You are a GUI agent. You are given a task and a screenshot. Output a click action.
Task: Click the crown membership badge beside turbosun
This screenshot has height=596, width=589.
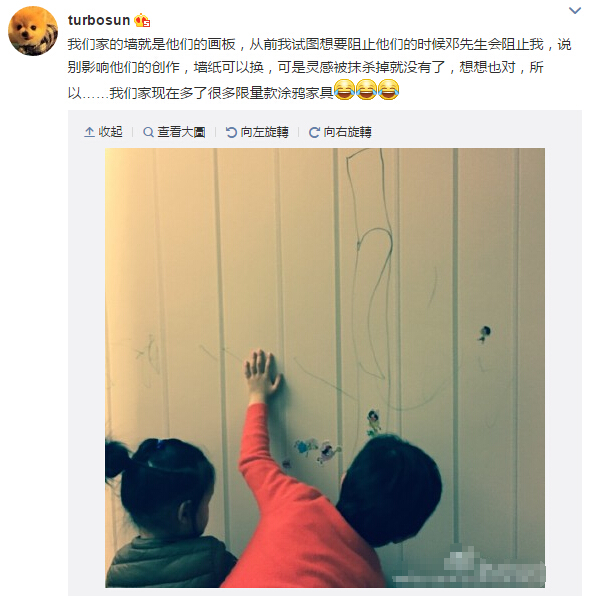[142, 20]
